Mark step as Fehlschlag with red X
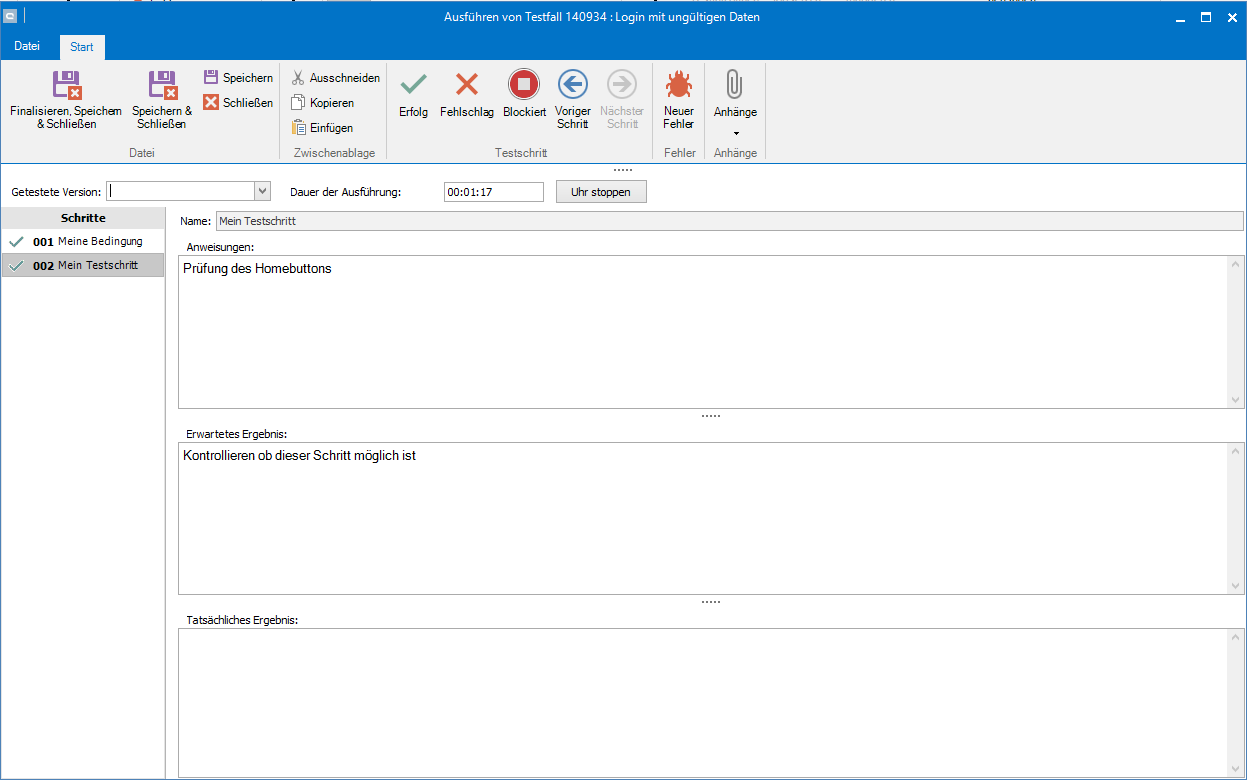The image size is (1247, 782). click(x=466, y=85)
